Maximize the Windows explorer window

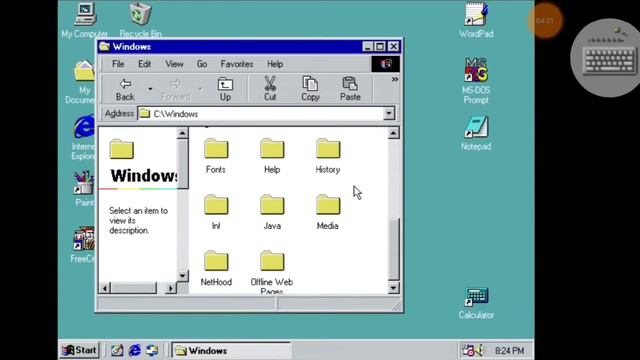click(380, 47)
